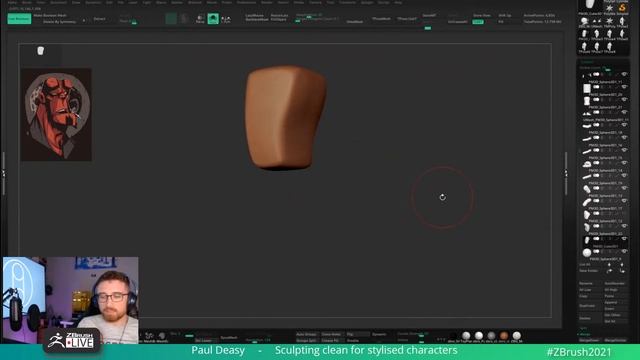Image resolution: width=640 pixels, height=360 pixels.
Task: Expand the Merge section
Action: click(x=584, y=334)
